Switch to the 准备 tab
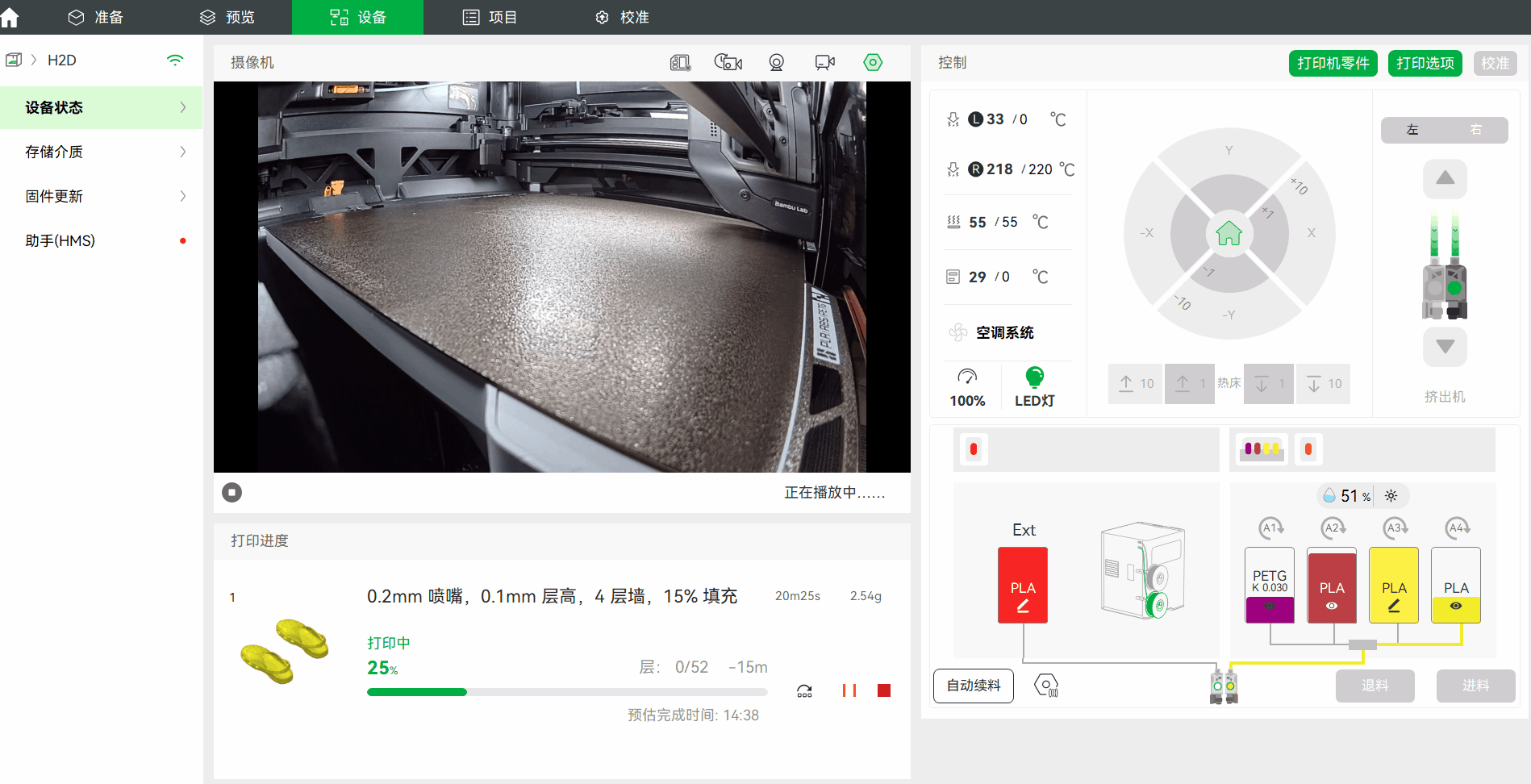This screenshot has width=1531, height=784. point(95,17)
